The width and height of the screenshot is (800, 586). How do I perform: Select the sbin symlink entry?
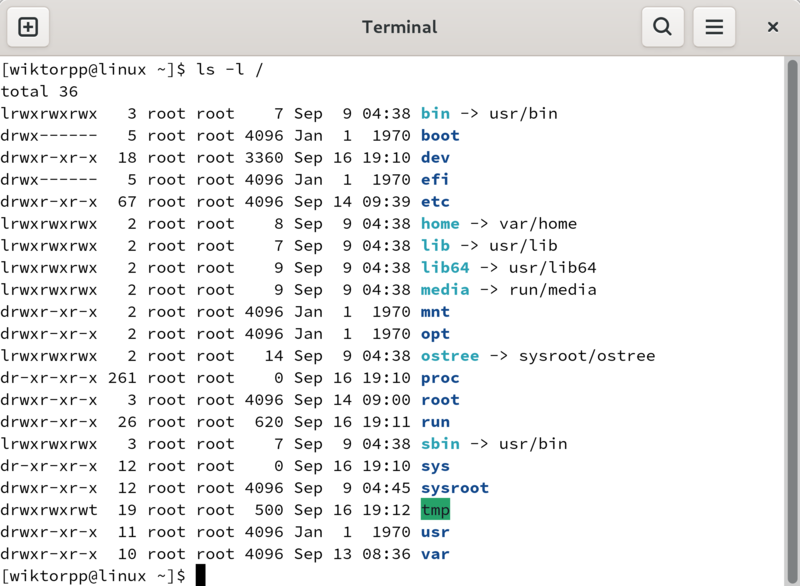coord(438,444)
